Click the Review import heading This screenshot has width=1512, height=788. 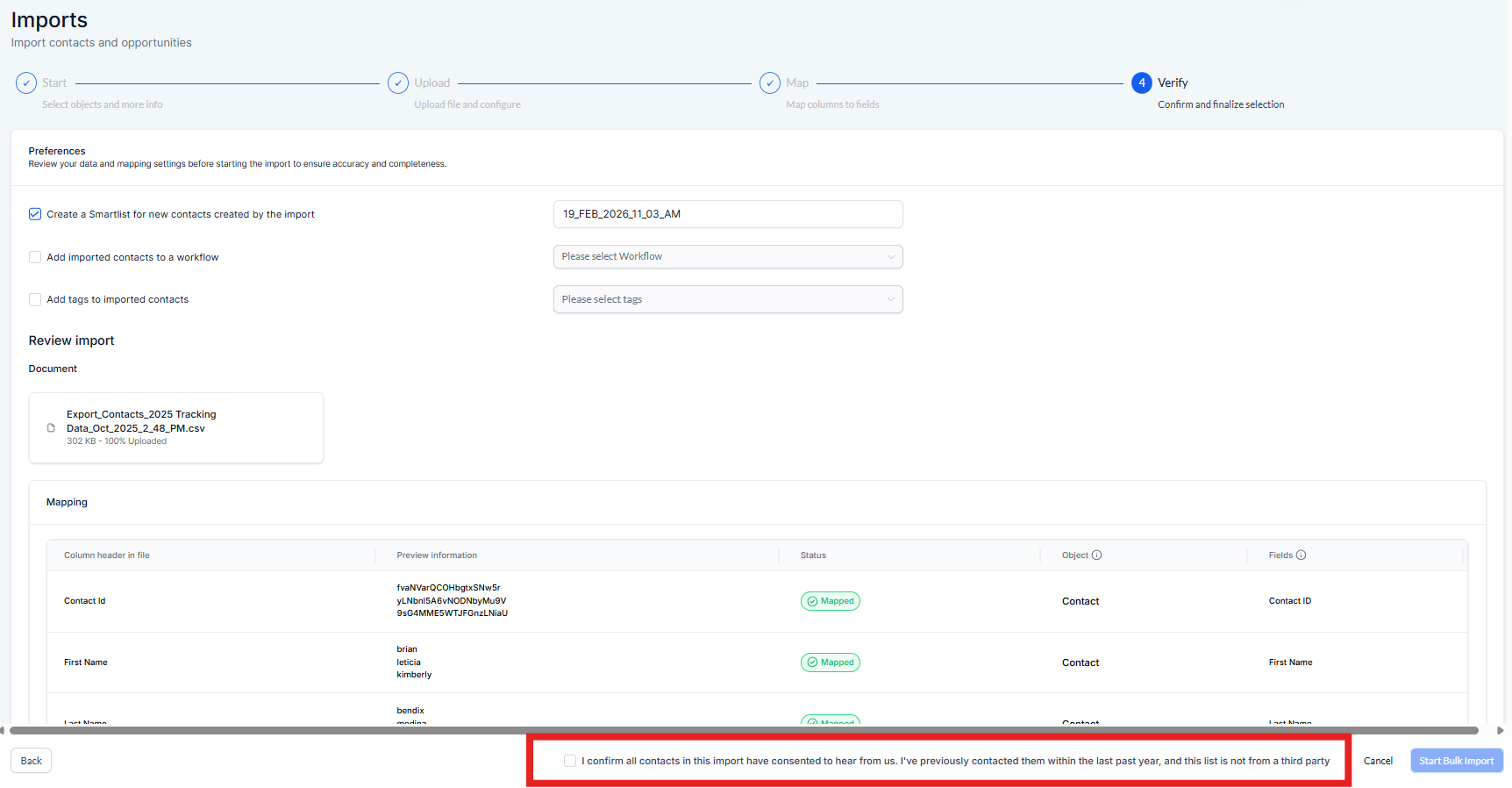coord(71,340)
